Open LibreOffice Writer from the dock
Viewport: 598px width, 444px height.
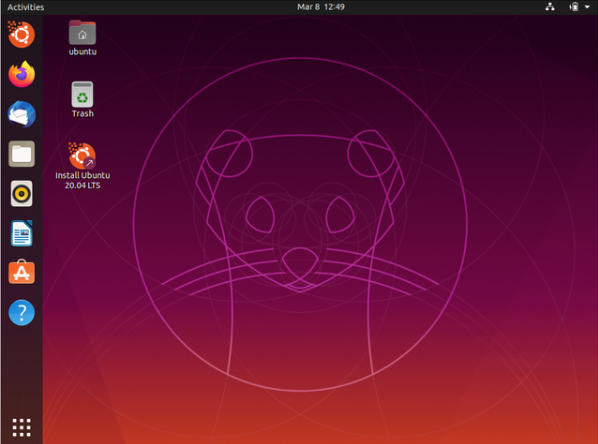tap(22, 233)
